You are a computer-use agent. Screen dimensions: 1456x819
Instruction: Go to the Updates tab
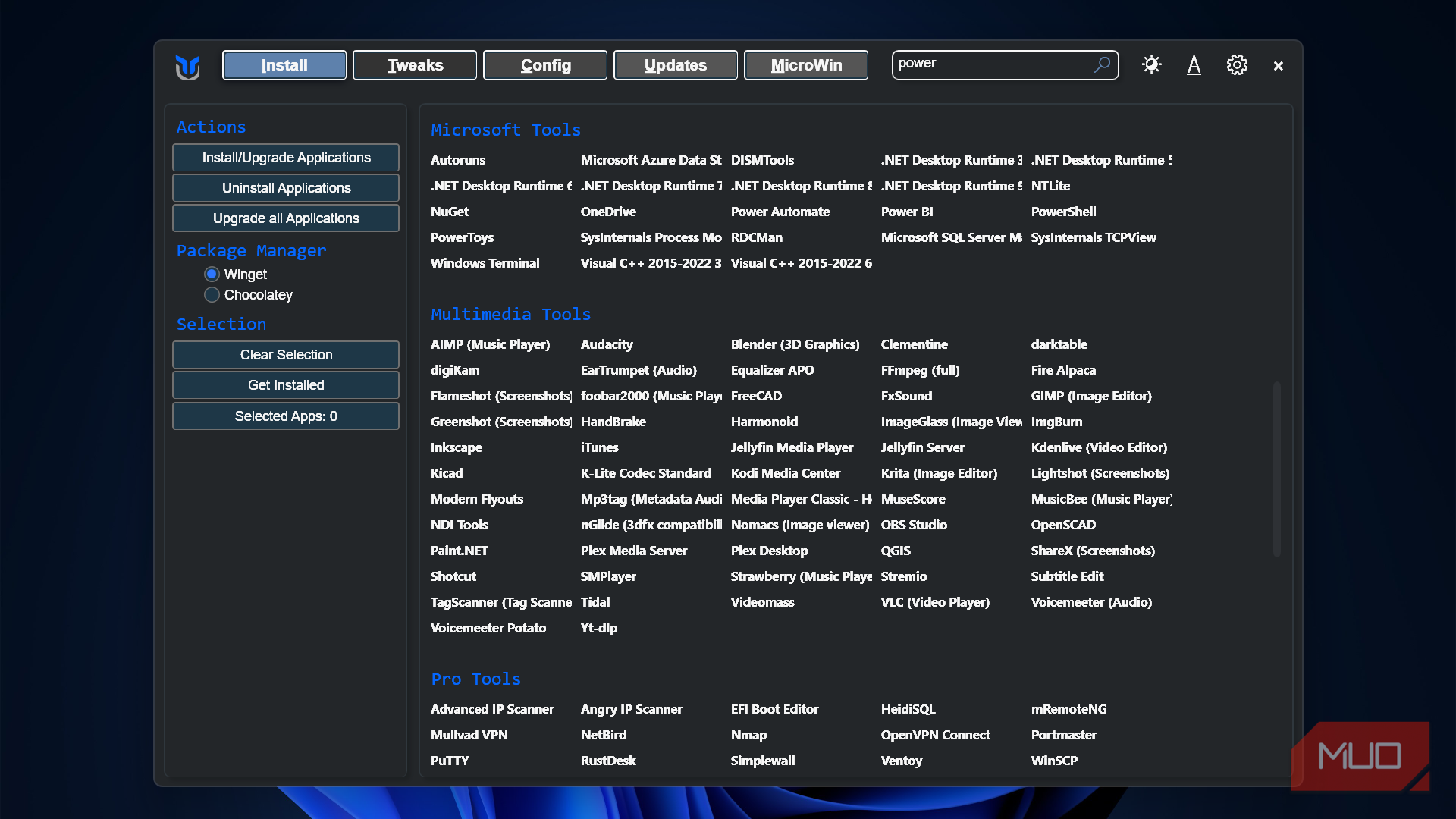click(676, 65)
